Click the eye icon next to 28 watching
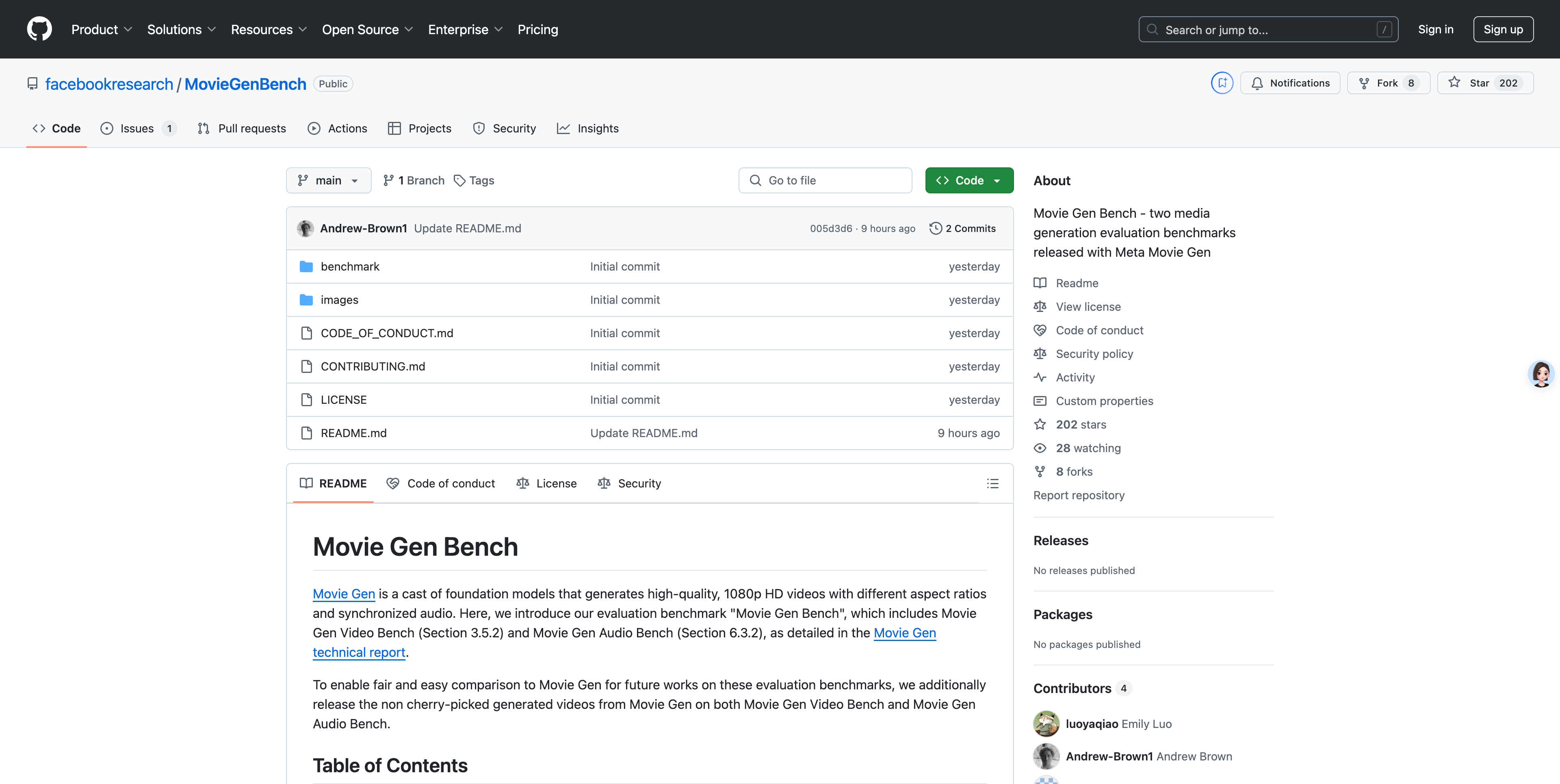Image resolution: width=1560 pixels, height=784 pixels. [x=1040, y=448]
